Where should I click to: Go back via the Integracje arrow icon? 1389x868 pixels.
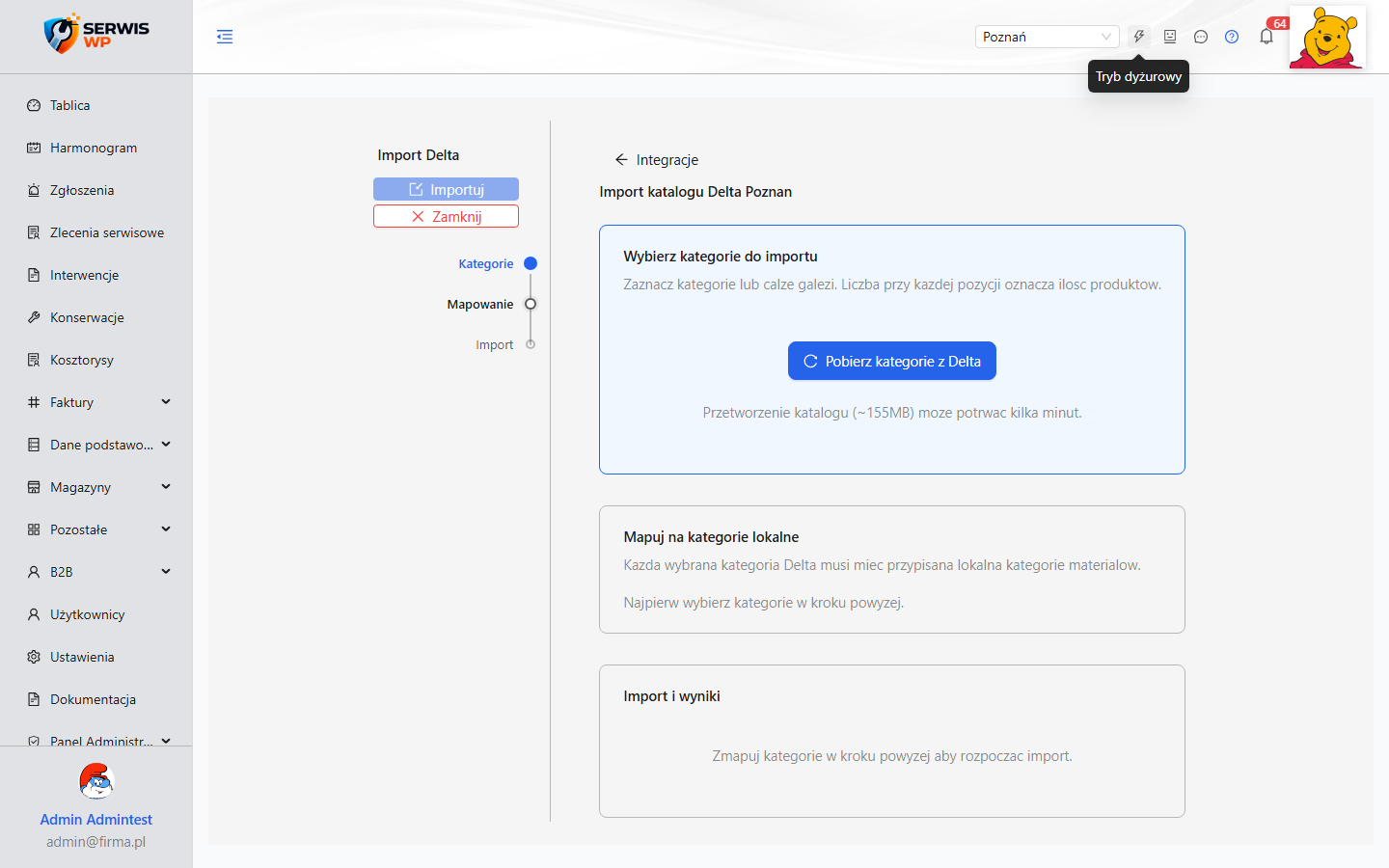pyautogui.click(x=621, y=160)
